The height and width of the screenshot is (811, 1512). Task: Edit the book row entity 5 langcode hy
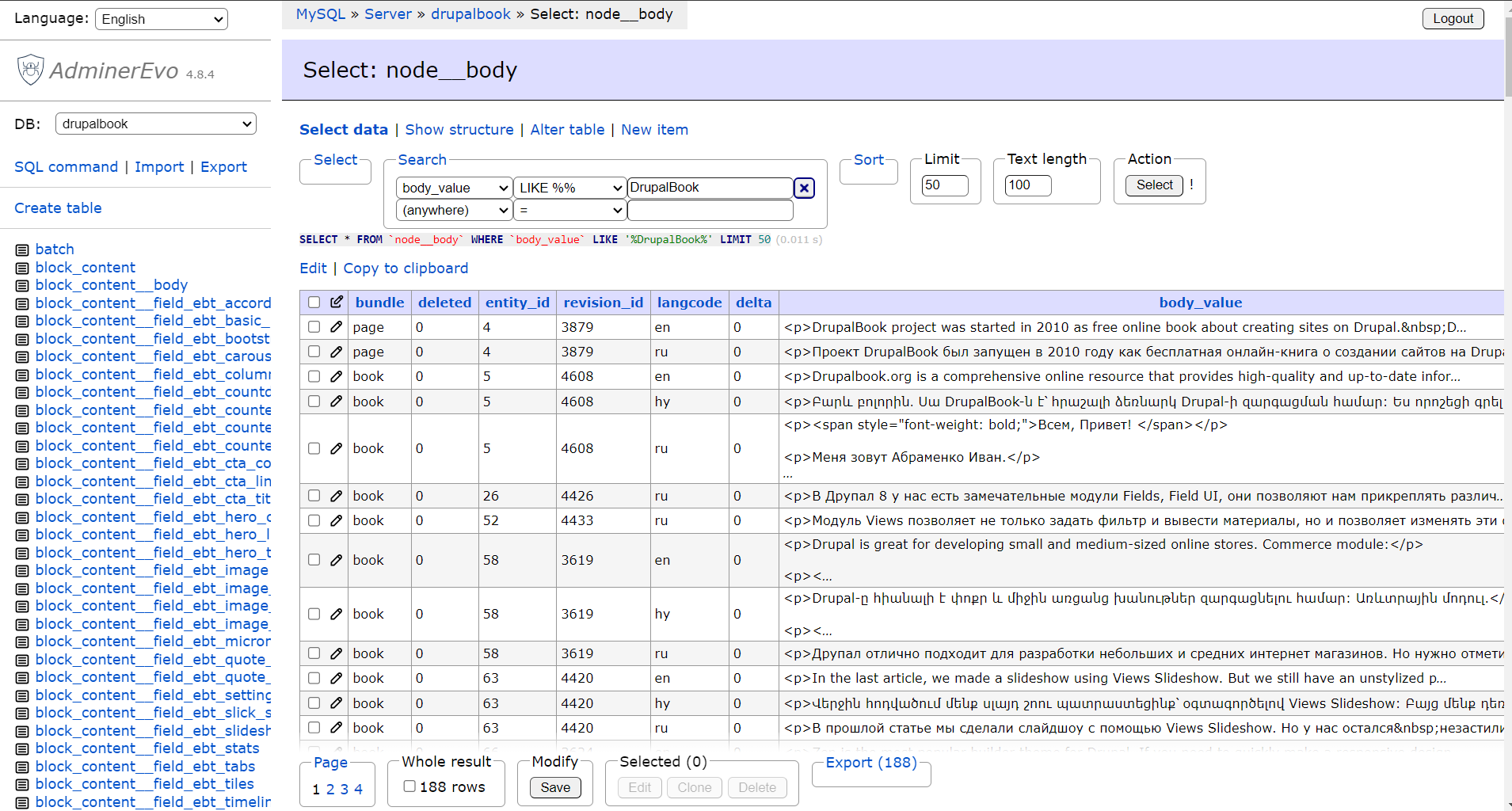[337, 401]
